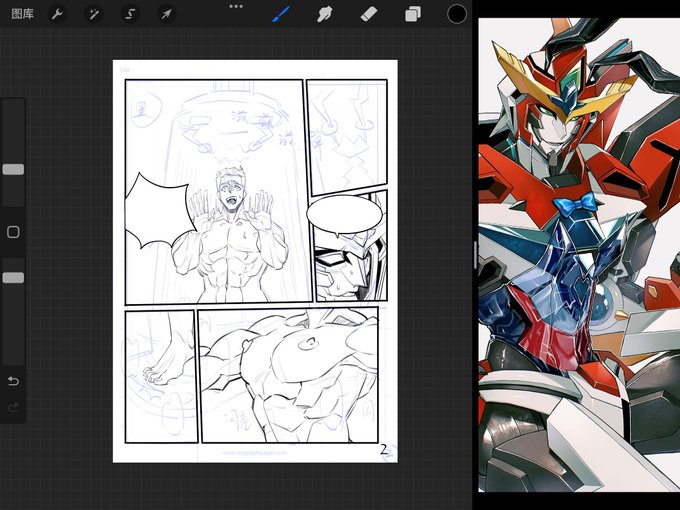Tap the robot reference image
The width and height of the screenshot is (680, 510).
tap(579, 255)
